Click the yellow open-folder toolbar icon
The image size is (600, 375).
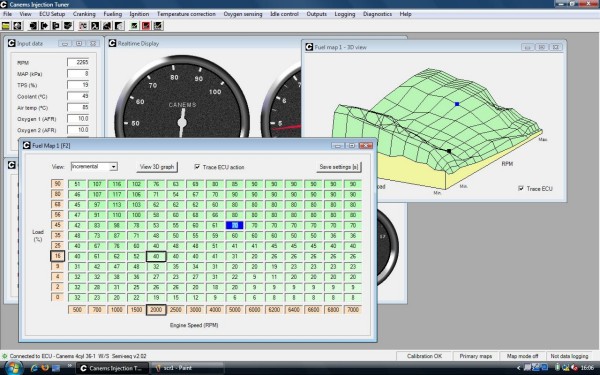(x=6, y=26)
